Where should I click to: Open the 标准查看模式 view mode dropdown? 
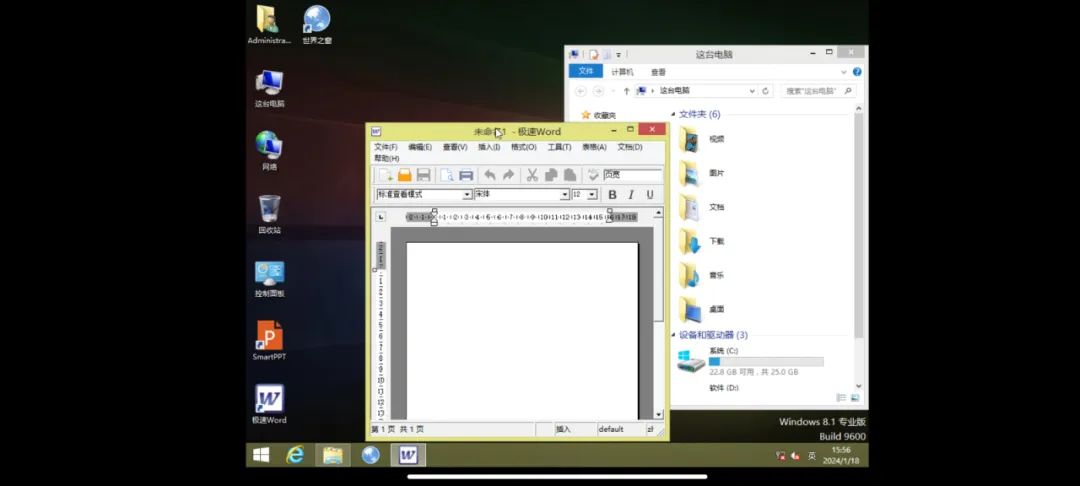tap(467, 195)
